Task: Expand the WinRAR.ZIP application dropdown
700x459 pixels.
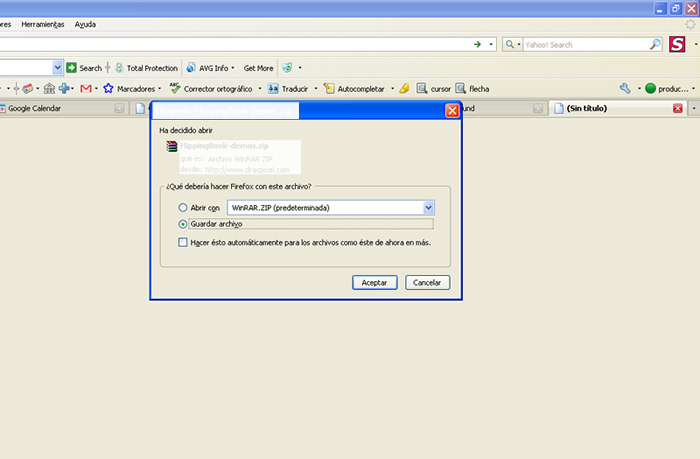Action: (428, 207)
